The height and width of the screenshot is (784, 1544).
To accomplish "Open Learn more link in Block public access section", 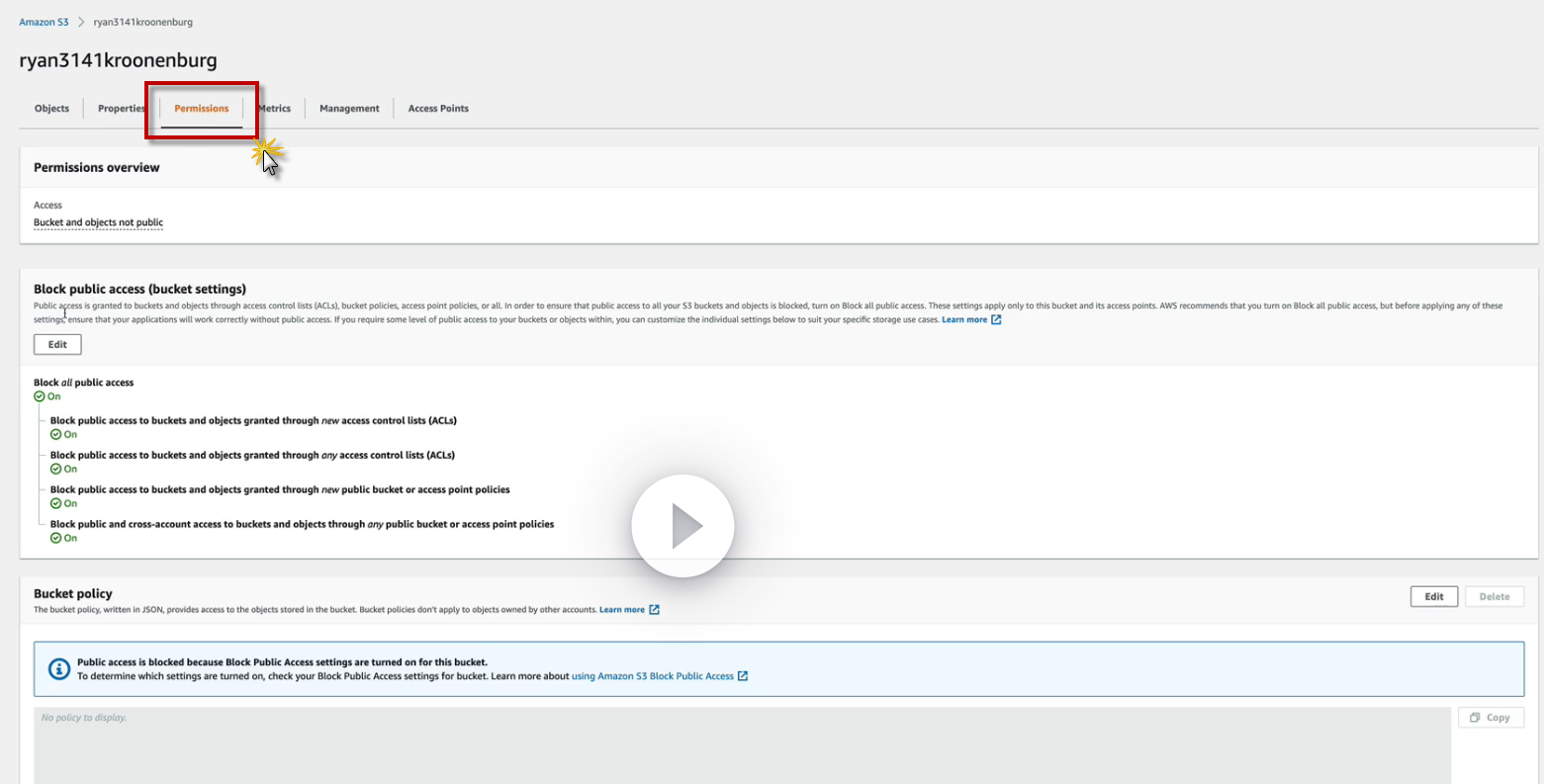I will click(x=971, y=319).
